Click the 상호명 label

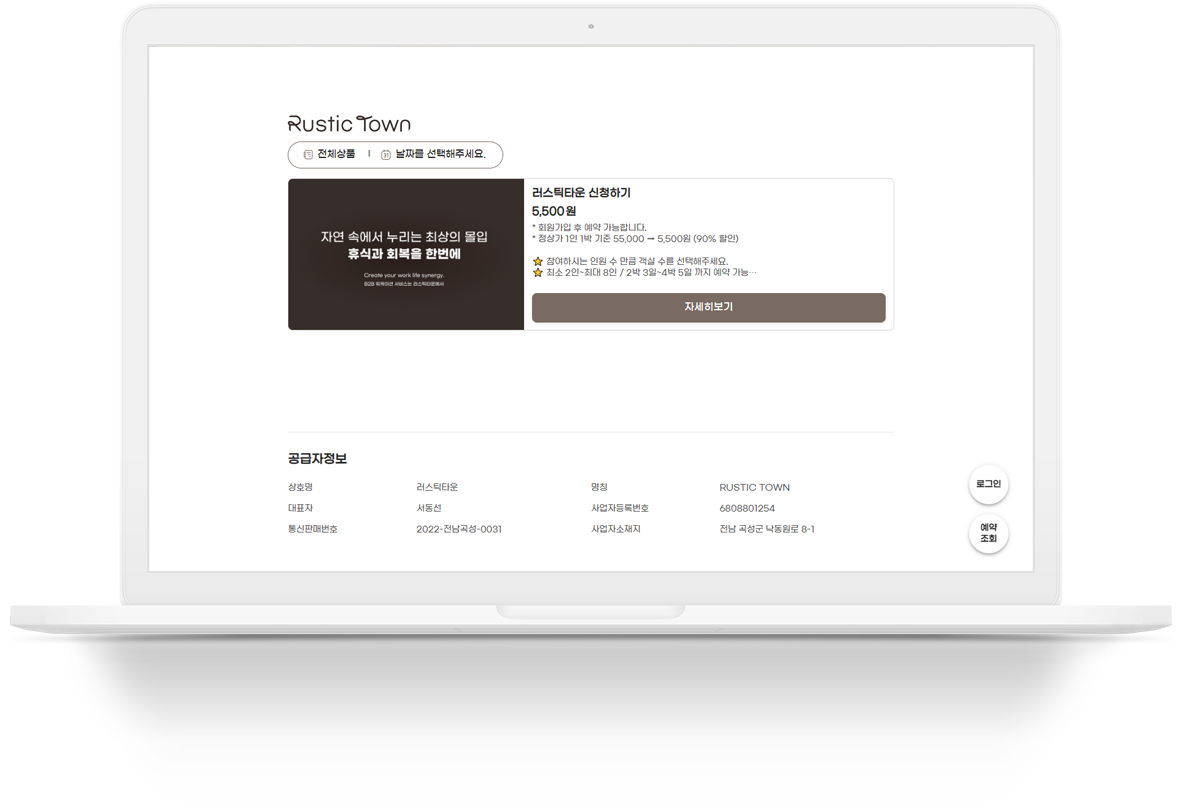[300, 487]
